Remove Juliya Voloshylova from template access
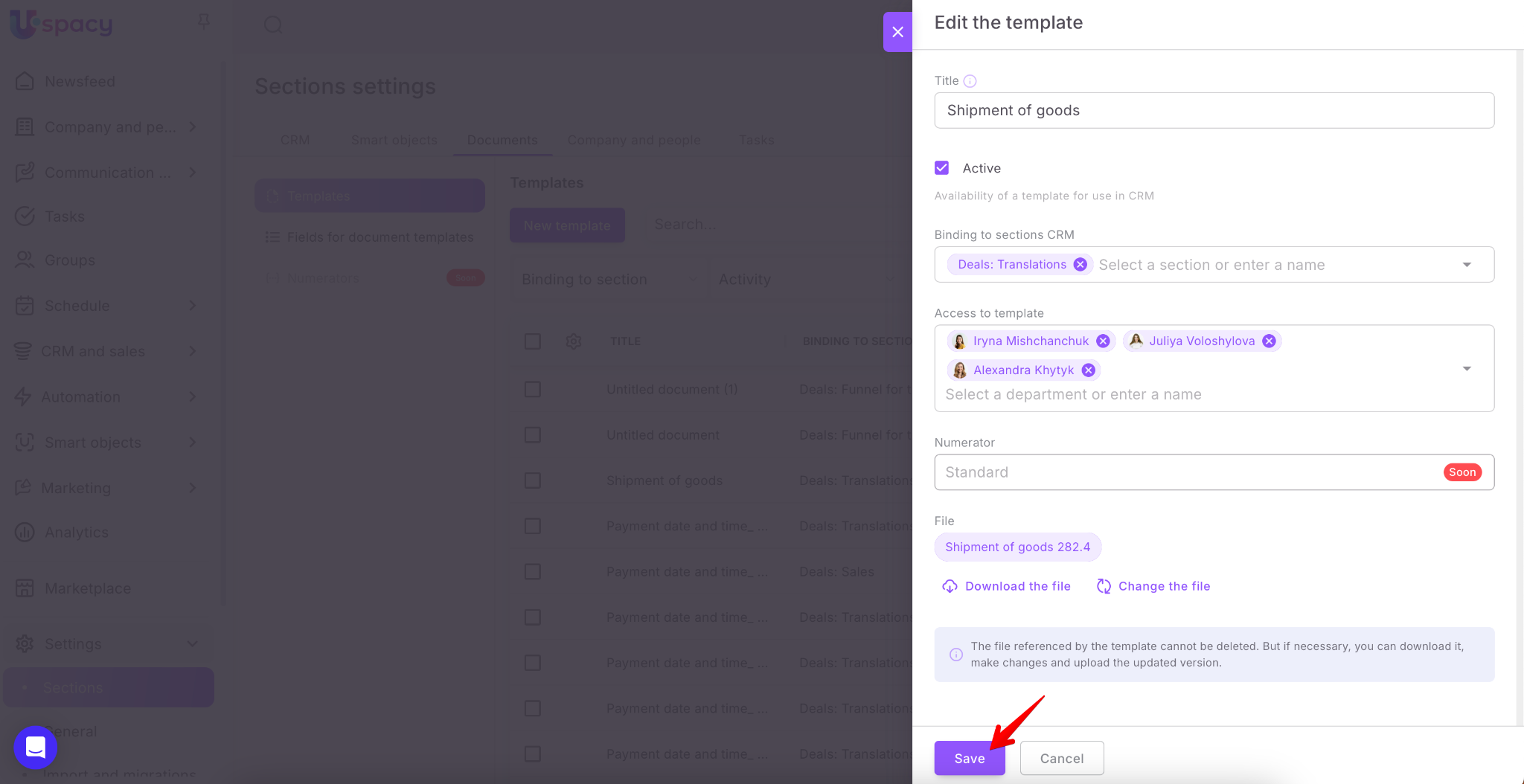 click(1269, 341)
